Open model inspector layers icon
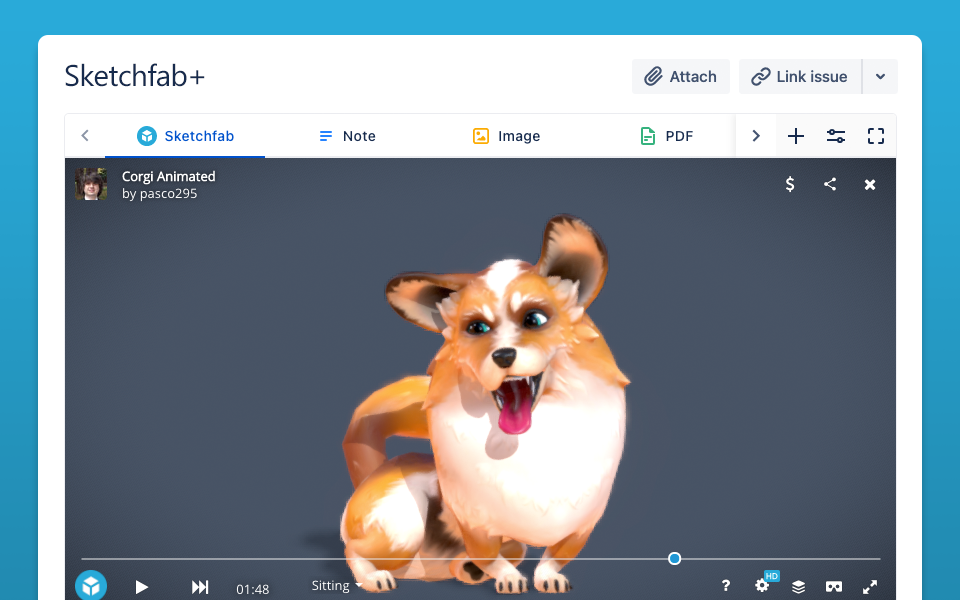The height and width of the screenshot is (600, 960). pos(798,587)
